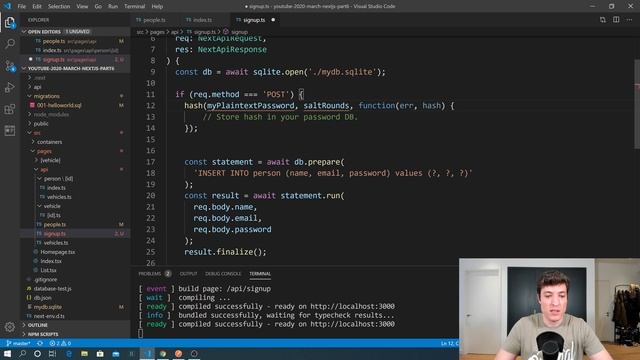Image resolution: width=640 pixels, height=360 pixels.
Task: Click the Open Changes icon in editor title bar
Action: tap(602, 20)
